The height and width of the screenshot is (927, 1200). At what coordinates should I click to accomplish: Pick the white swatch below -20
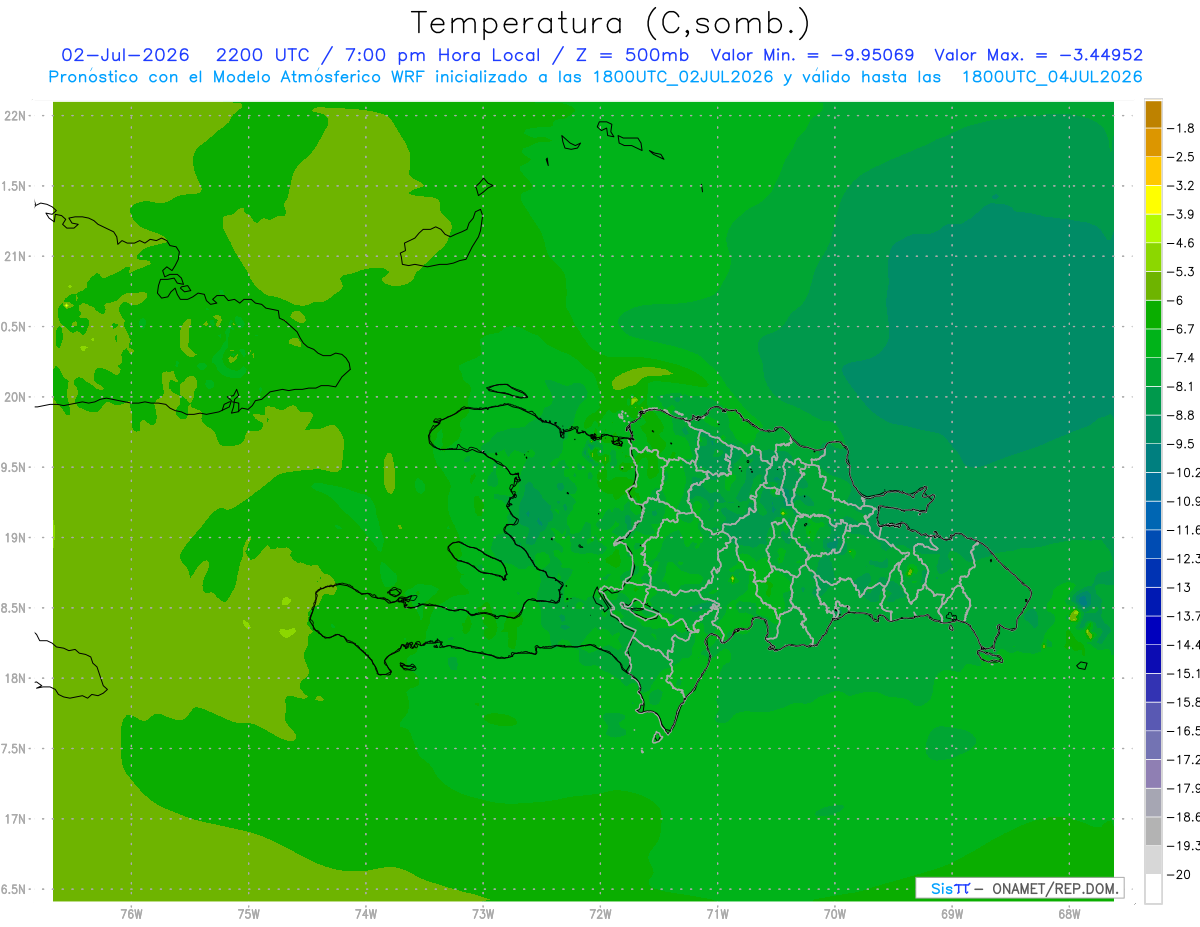click(x=1153, y=889)
